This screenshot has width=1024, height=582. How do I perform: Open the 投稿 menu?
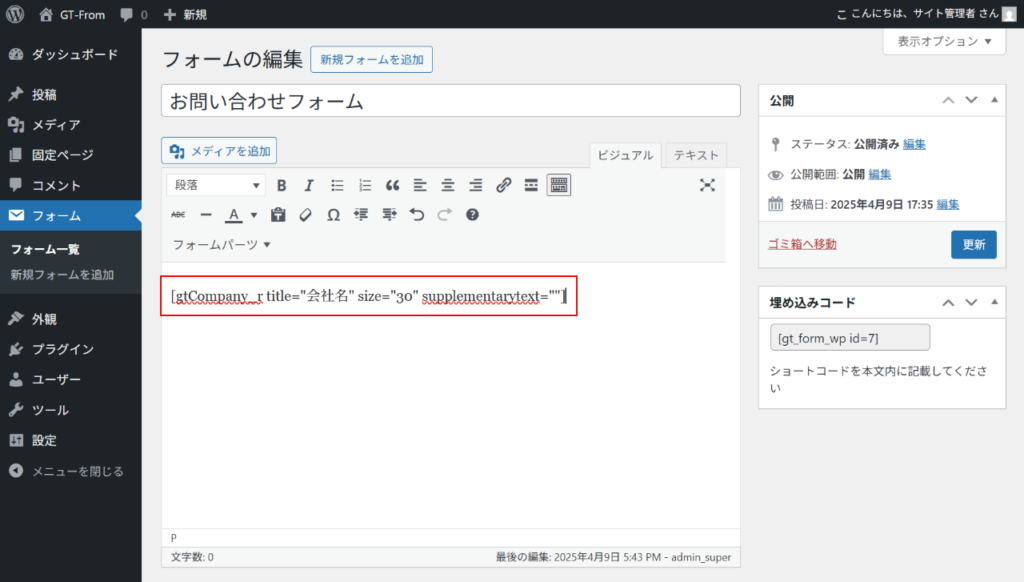pyautogui.click(x=71, y=94)
